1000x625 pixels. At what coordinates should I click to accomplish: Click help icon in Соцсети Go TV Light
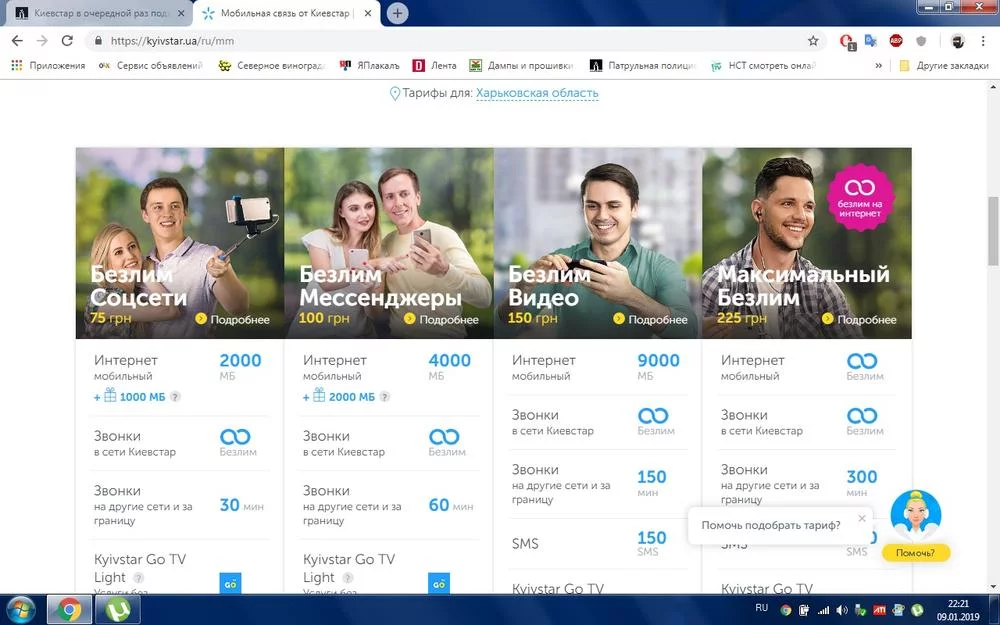[138, 578]
